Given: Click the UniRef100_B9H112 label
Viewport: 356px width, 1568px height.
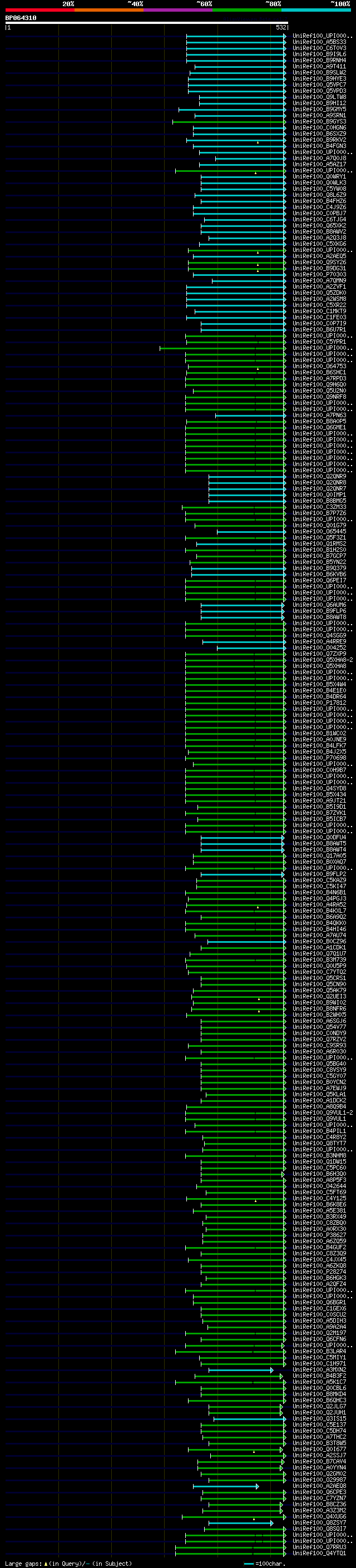Looking at the screenshot, I should click(319, 103).
